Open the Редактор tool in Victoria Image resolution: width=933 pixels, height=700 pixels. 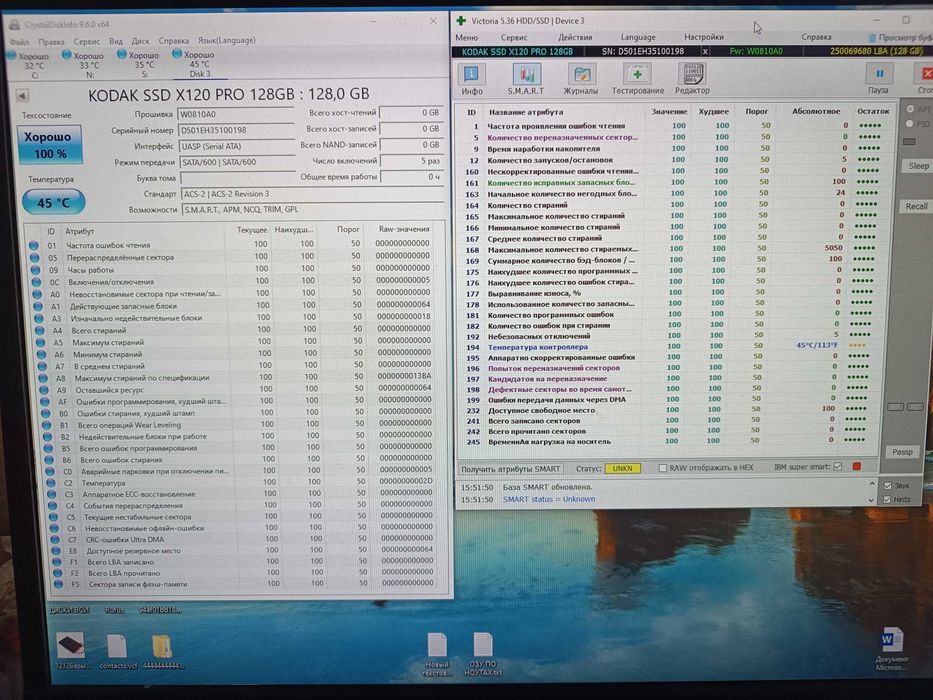692,80
